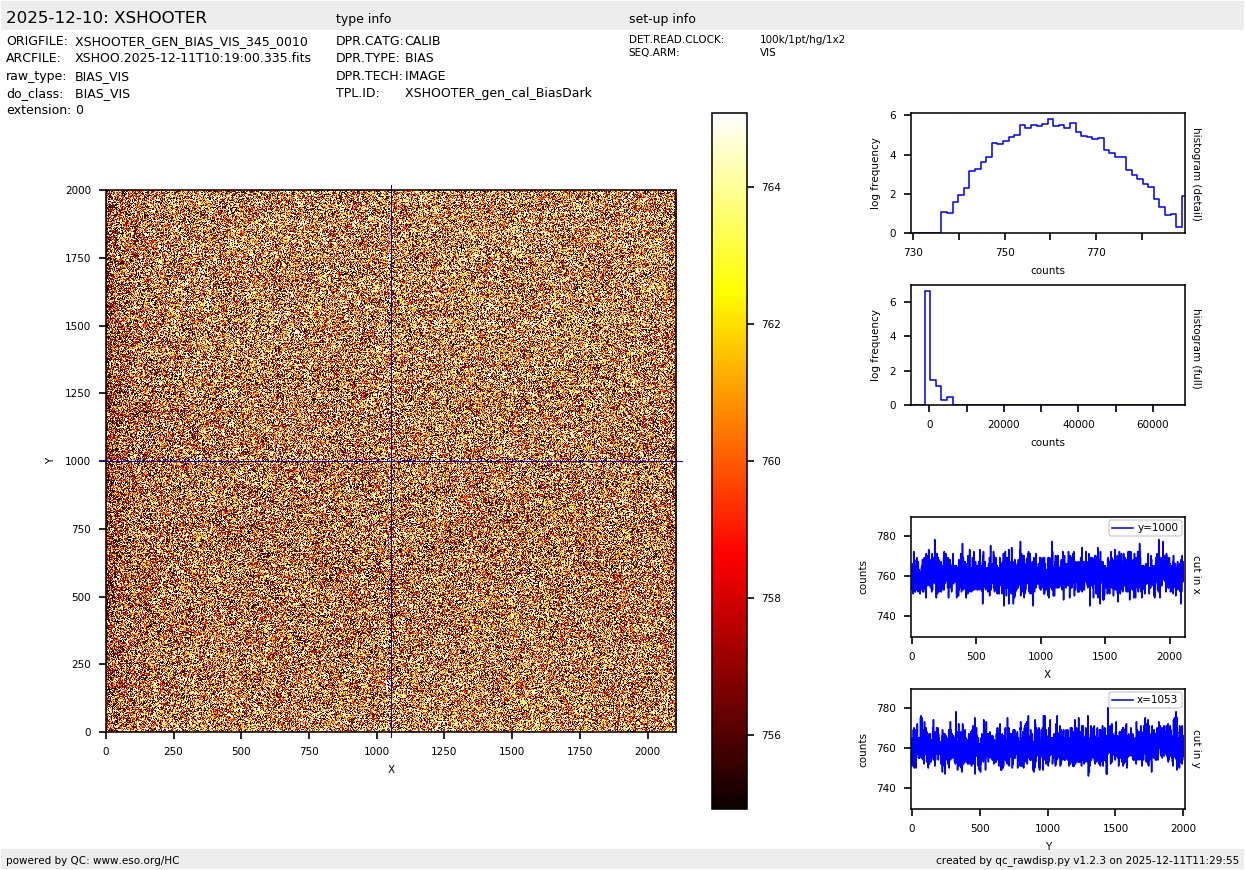The width and height of the screenshot is (1245, 870).
Task: Click the 2025-12-10: XSHOOTER title
Action: click(x=106, y=18)
